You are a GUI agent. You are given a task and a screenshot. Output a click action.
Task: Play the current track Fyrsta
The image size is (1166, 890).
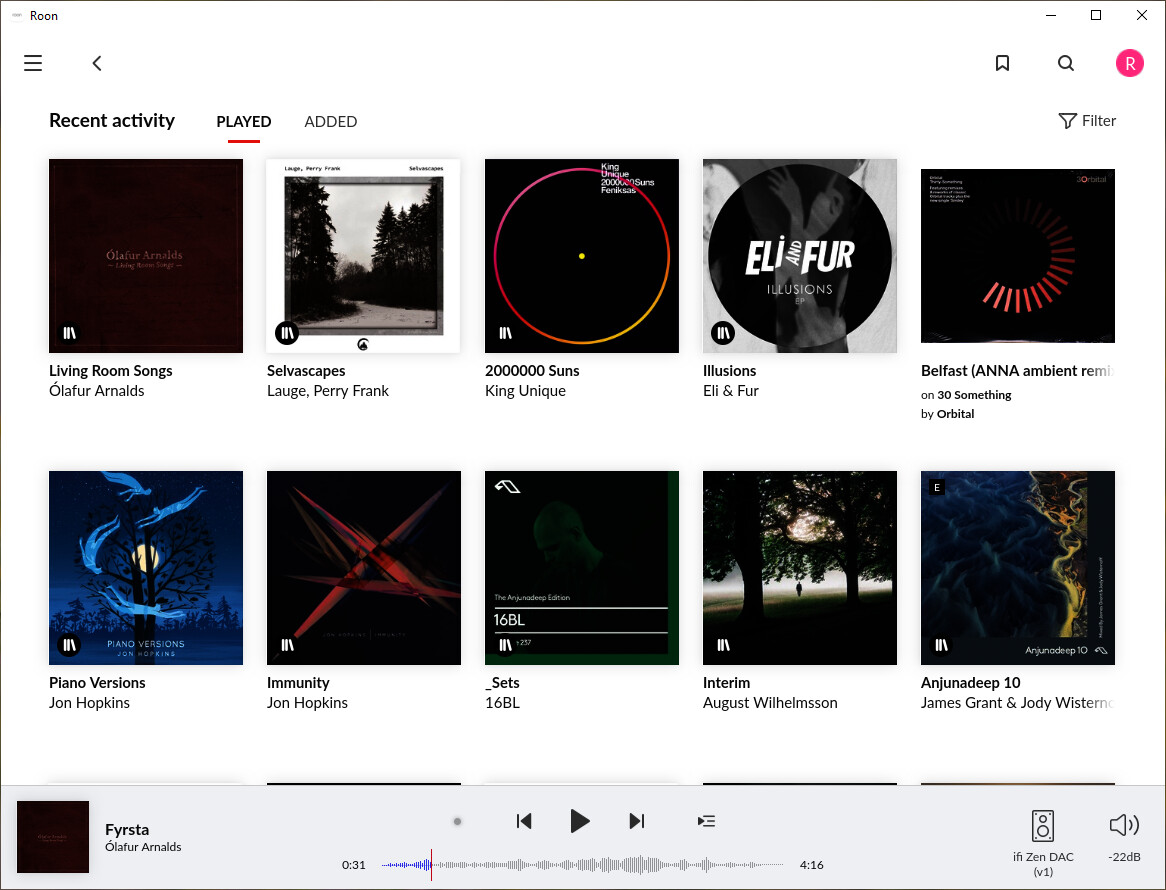[579, 821]
